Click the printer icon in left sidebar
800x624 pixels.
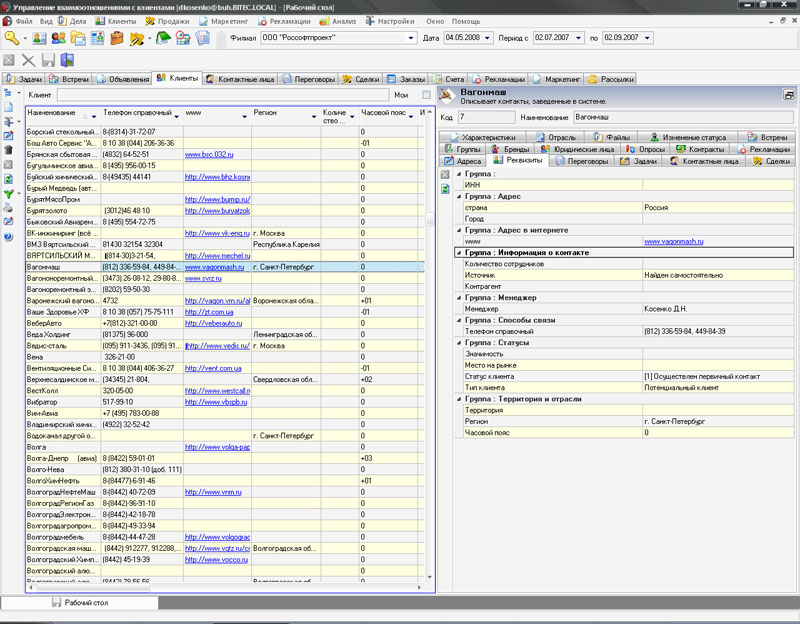pyautogui.click(x=8, y=208)
